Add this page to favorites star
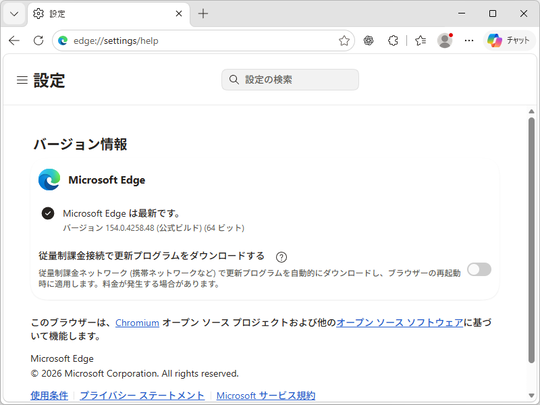Viewport: 540px width, 405px height. click(x=344, y=41)
